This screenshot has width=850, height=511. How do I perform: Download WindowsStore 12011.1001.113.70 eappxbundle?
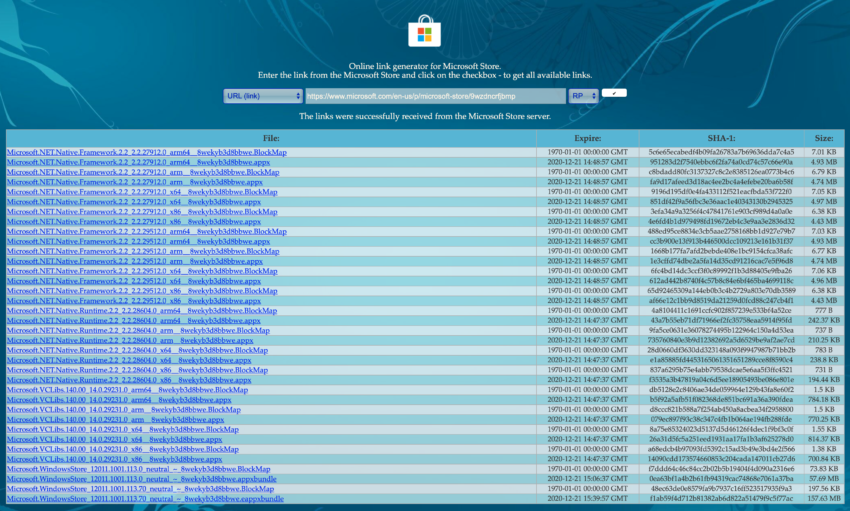pos(145,499)
